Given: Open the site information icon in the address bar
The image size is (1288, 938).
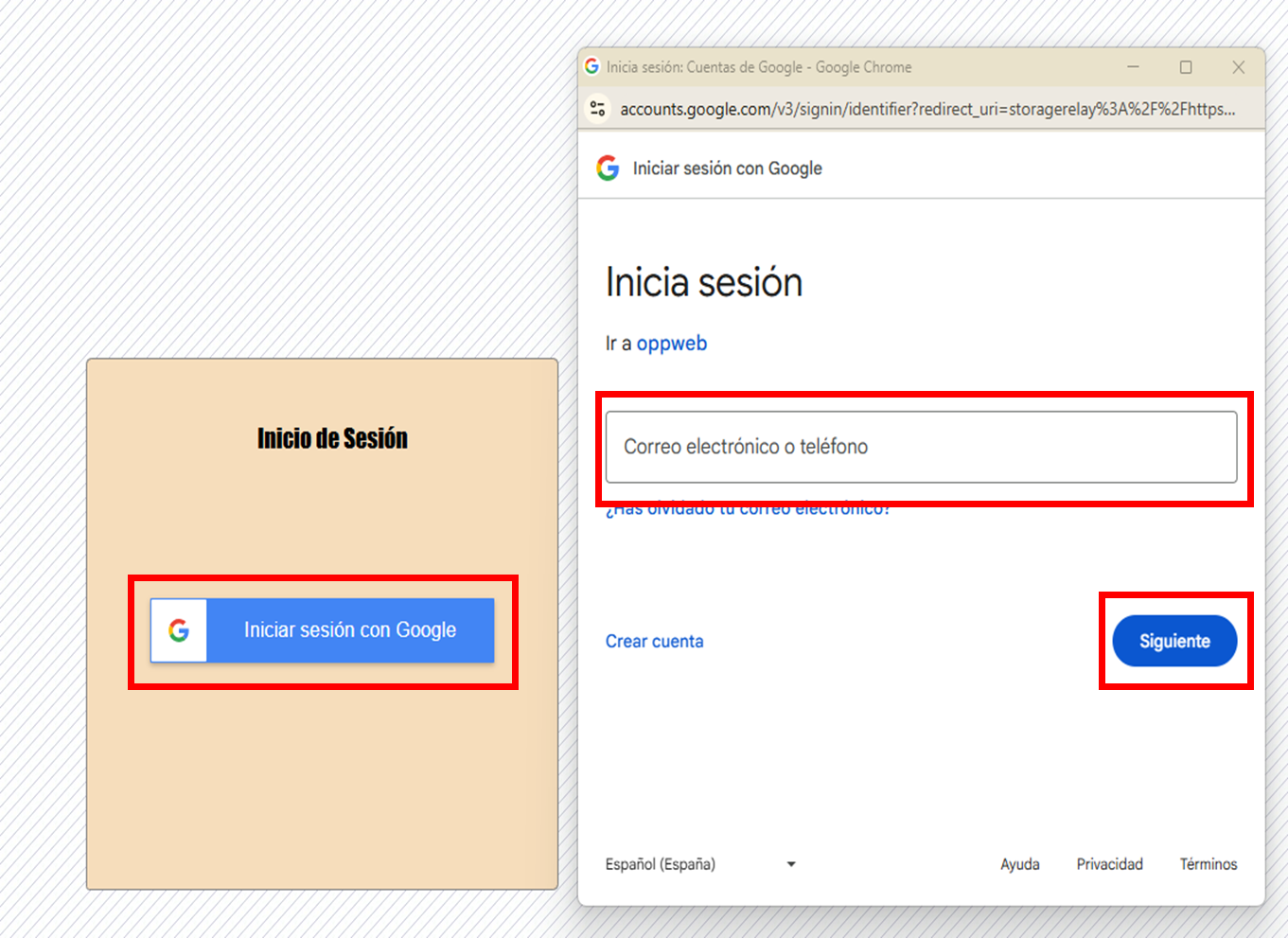Looking at the screenshot, I should [x=597, y=109].
